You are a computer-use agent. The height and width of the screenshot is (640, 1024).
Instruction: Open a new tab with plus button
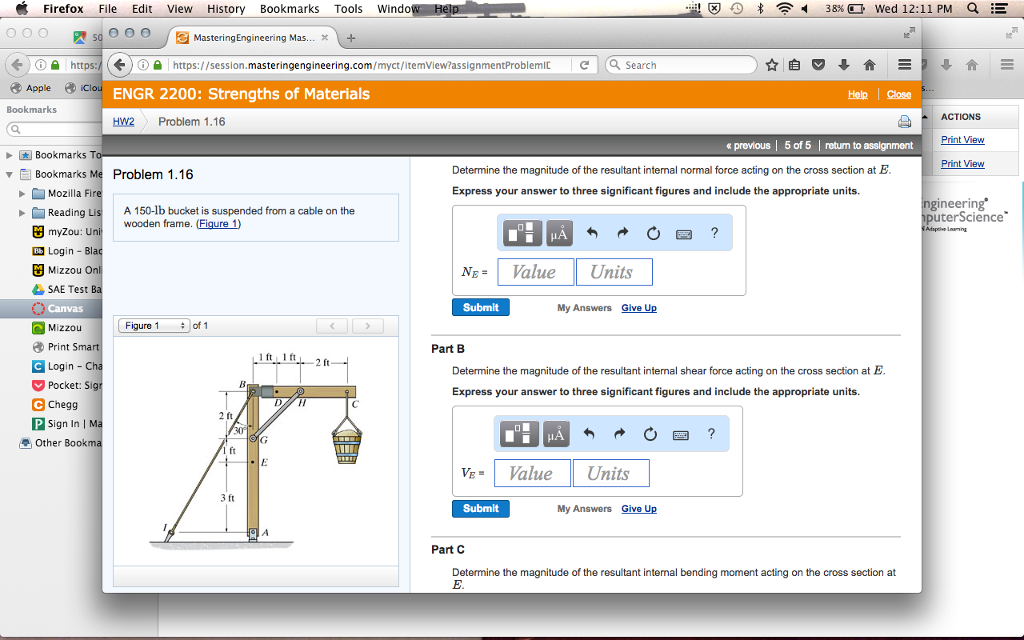(x=351, y=38)
